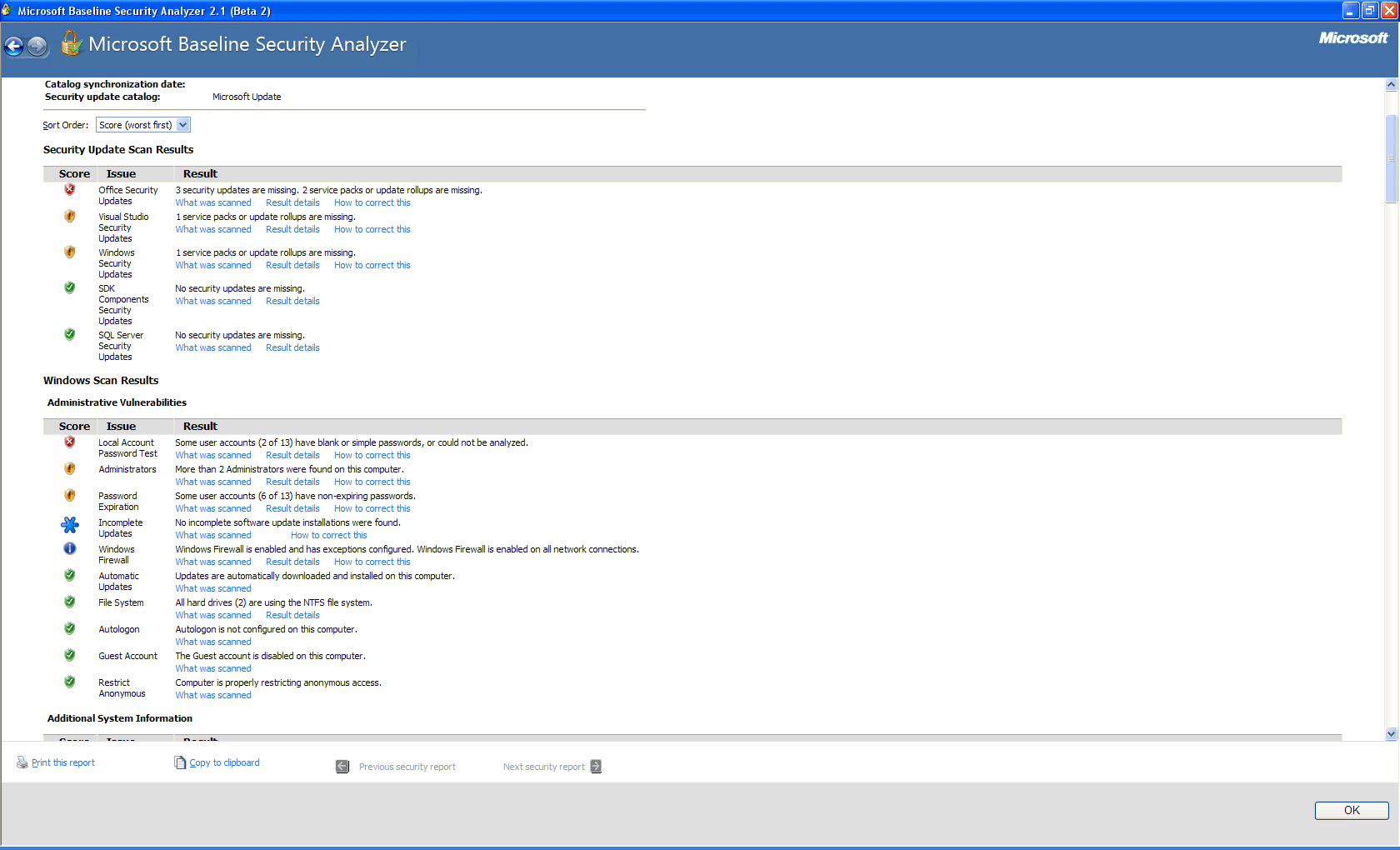Viewport: 1400px width, 850px height.
Task: Click the scroll down arrow of the report
Action: [x=1391, y=734]
